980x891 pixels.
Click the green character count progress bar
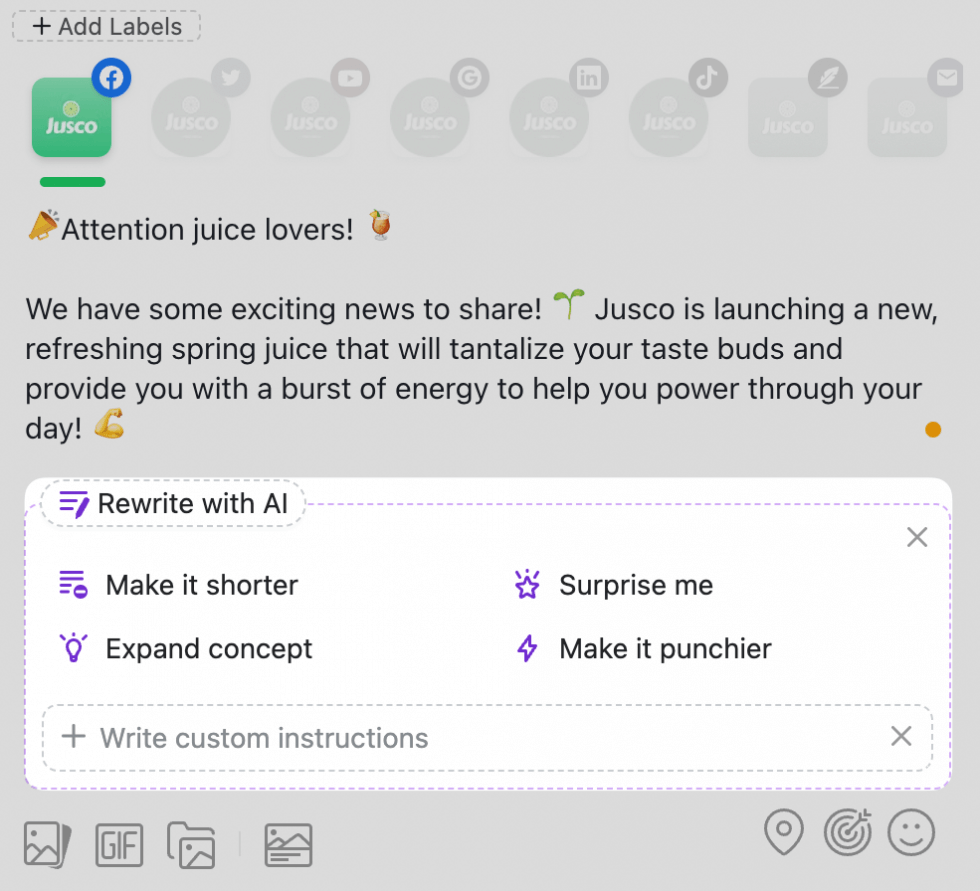(71, 182)
